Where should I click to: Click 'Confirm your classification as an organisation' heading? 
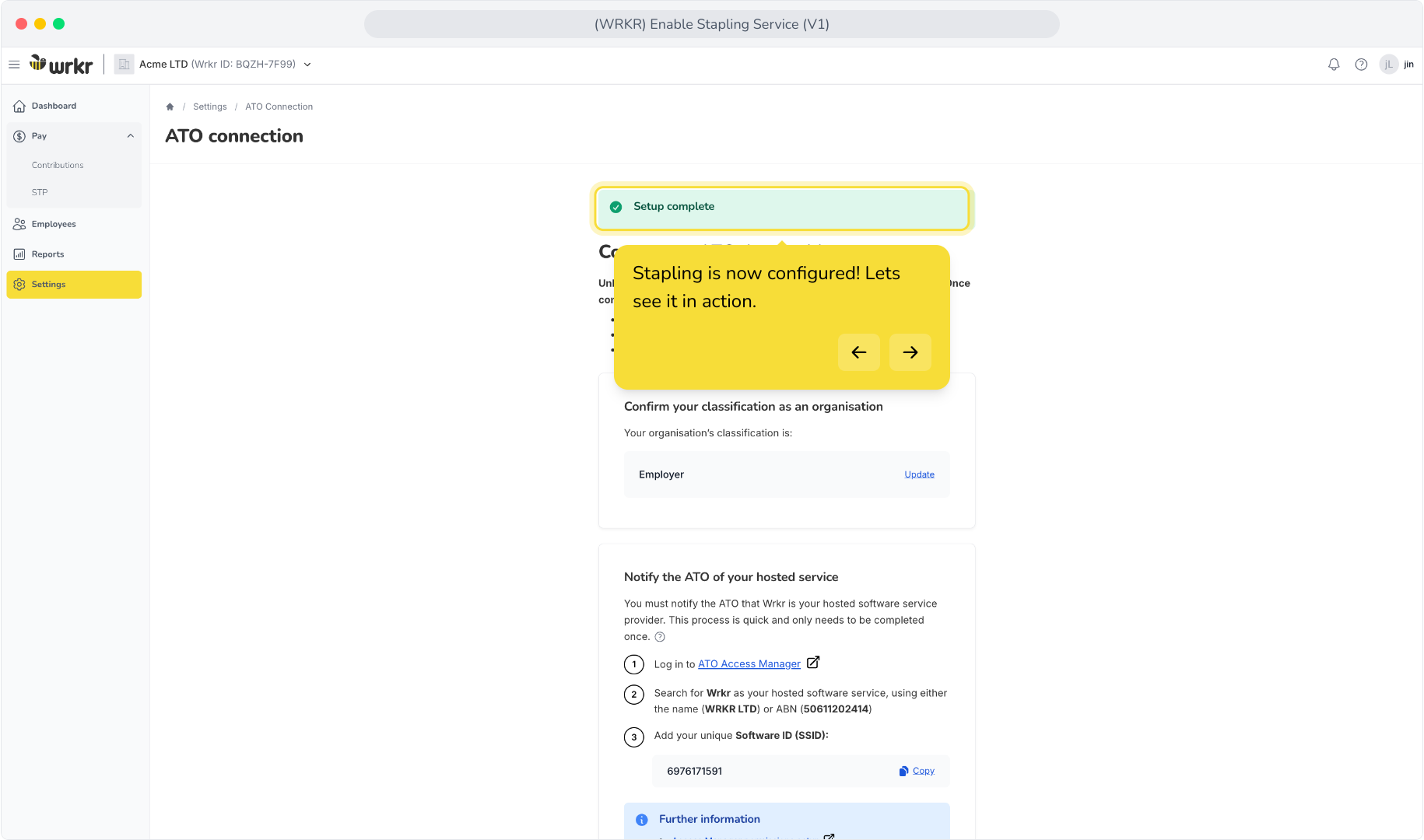753,407
